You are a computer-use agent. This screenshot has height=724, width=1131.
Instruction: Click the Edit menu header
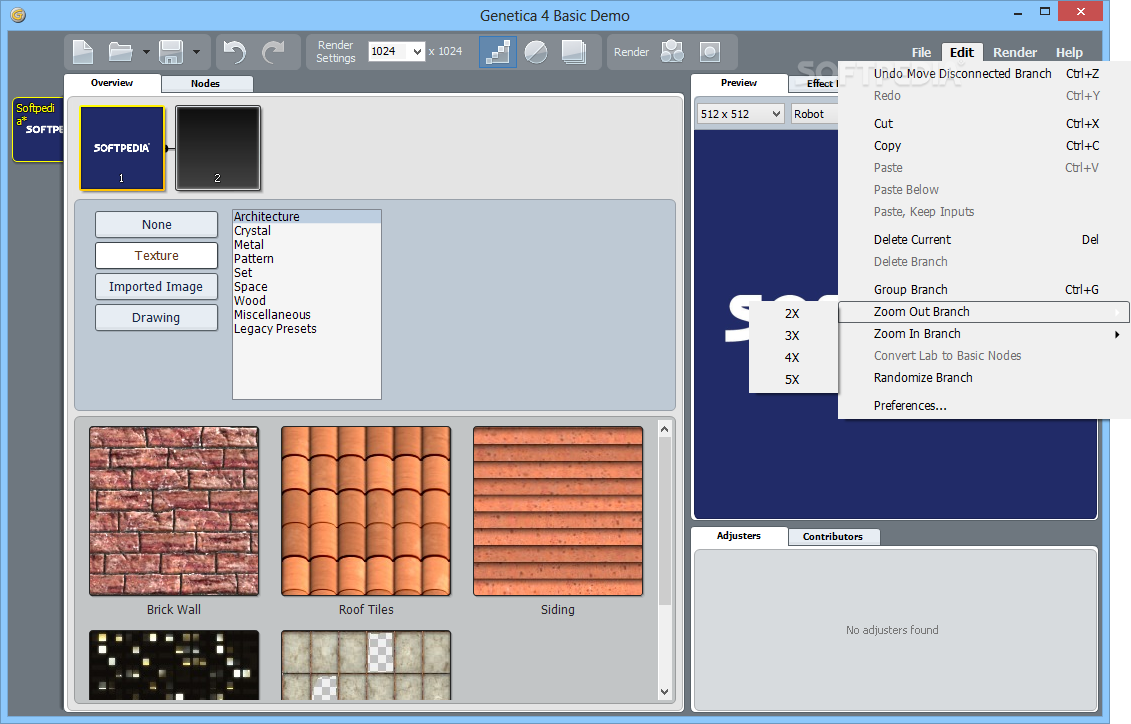click(x=961, y=52)
